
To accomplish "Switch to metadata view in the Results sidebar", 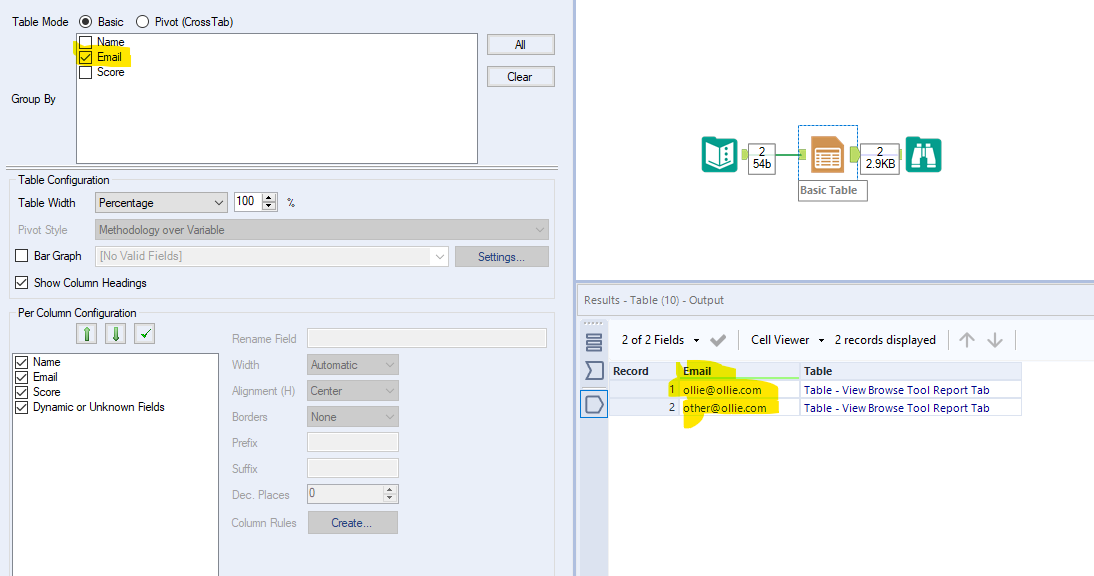I will coord(594,371).
